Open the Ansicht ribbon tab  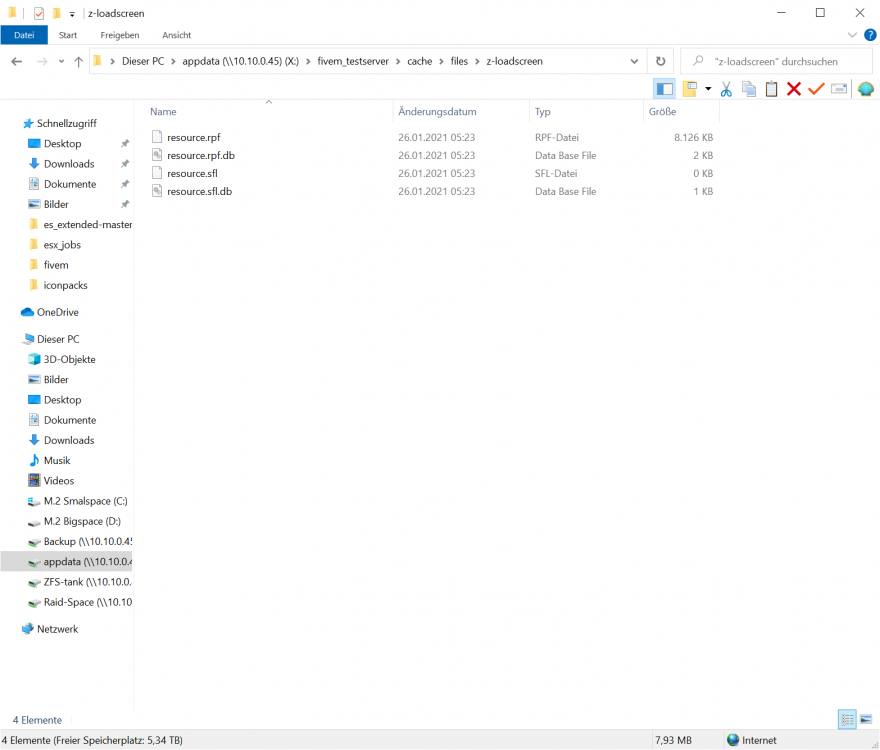click(x=177, y=35)
